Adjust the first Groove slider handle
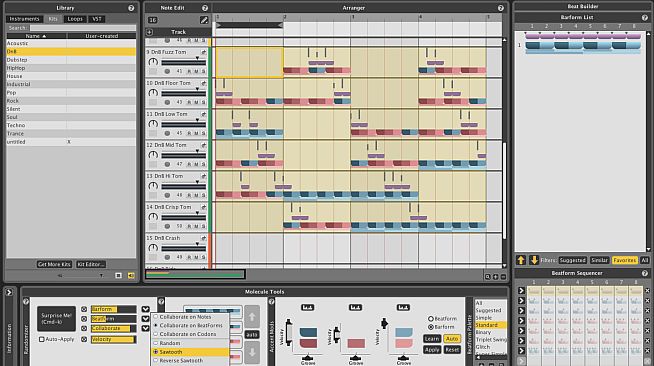Viewport: 654px width, 366px height. [x=308, y=358]
